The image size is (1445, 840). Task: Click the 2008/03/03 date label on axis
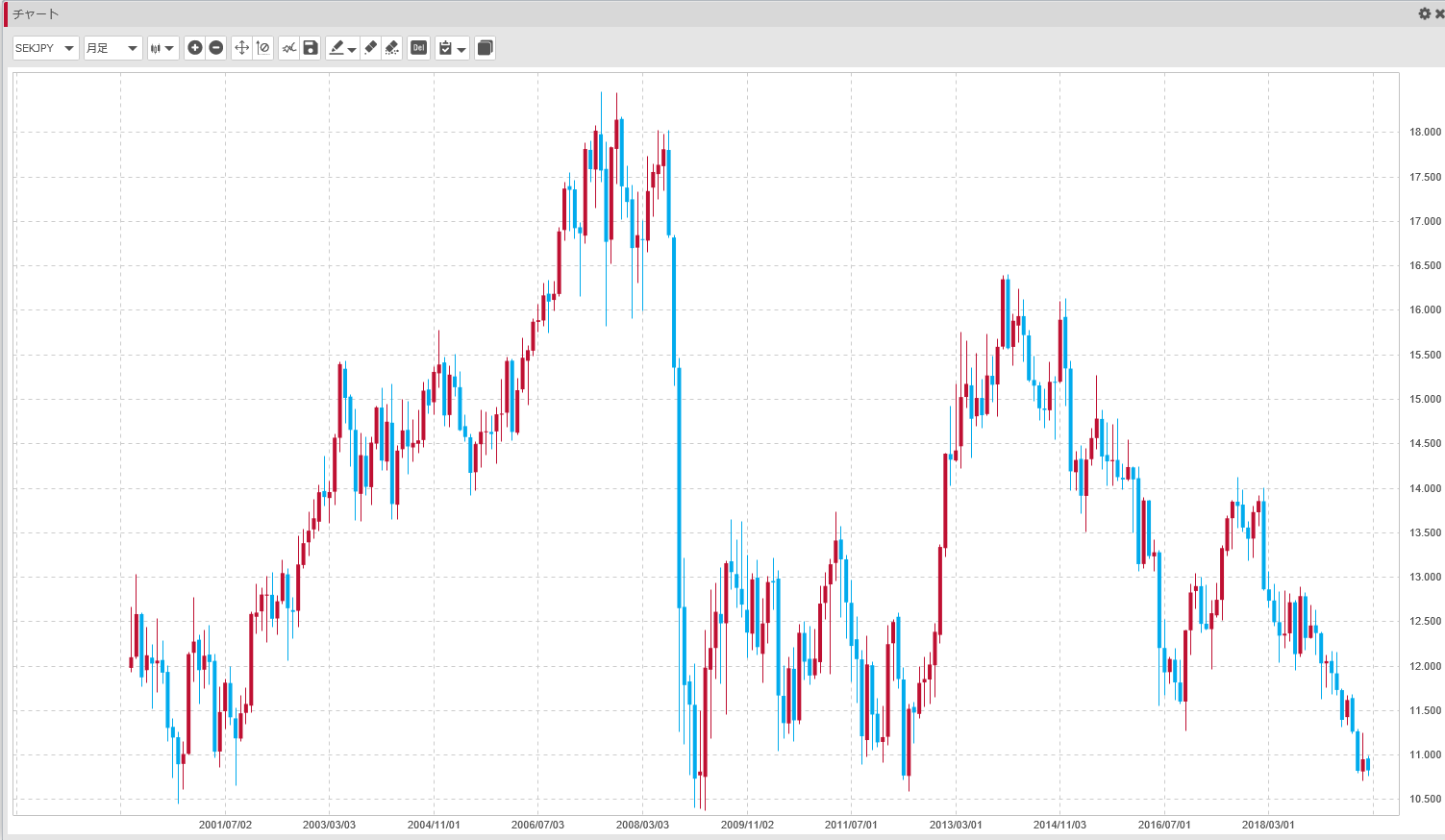pos(642,825)
